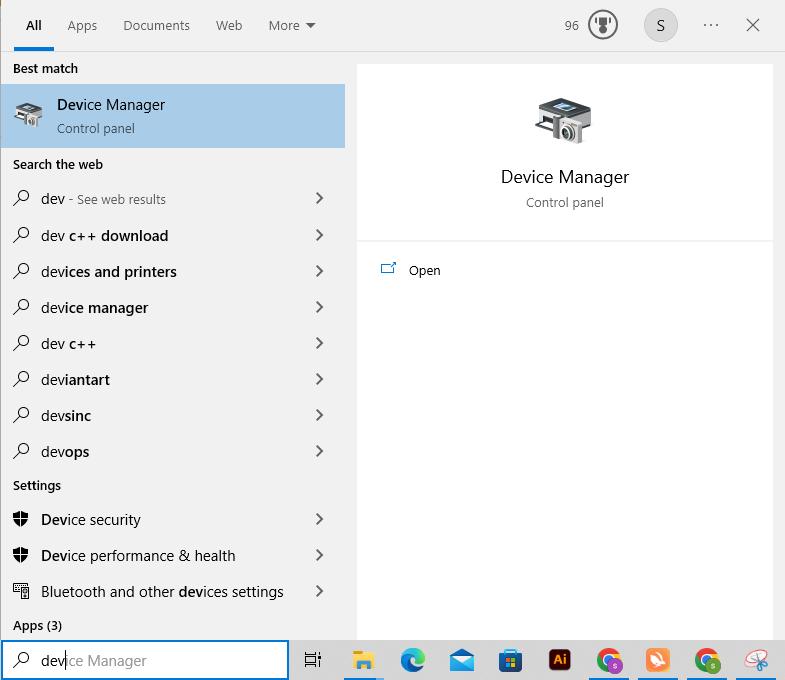Open Adobe Illustrator from the taskbar
The height and width of the screenshot is (680, 785).
pyautogui.click(x=560, y=660)
